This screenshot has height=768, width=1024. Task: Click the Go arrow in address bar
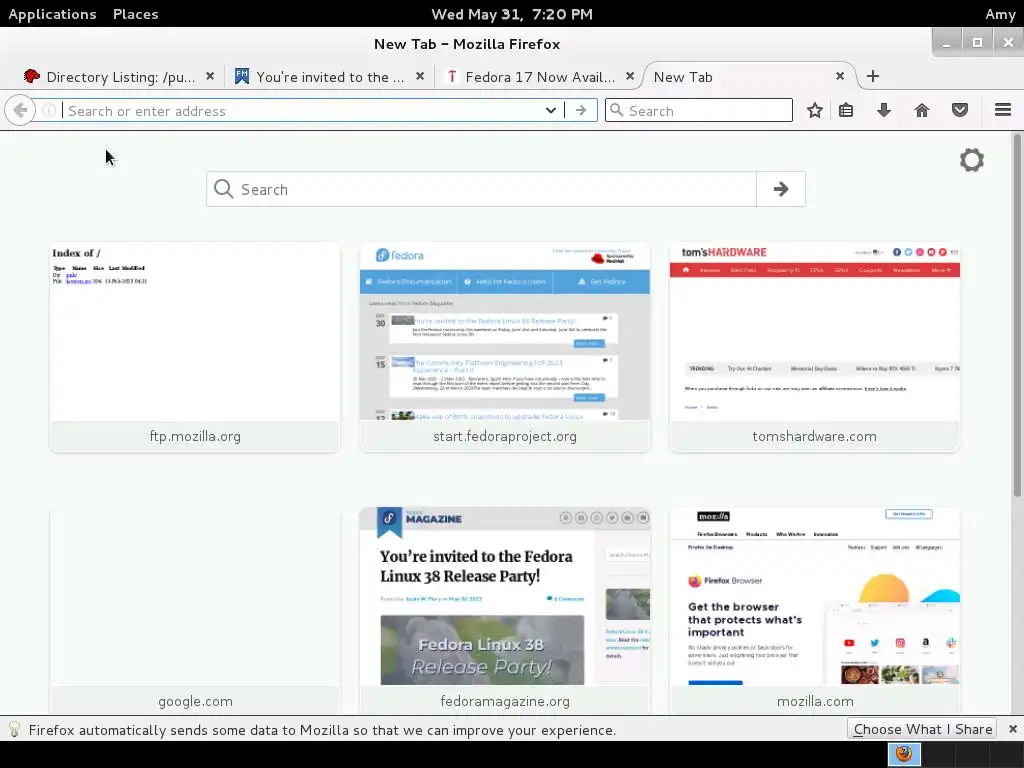click(x=581, y=110)
